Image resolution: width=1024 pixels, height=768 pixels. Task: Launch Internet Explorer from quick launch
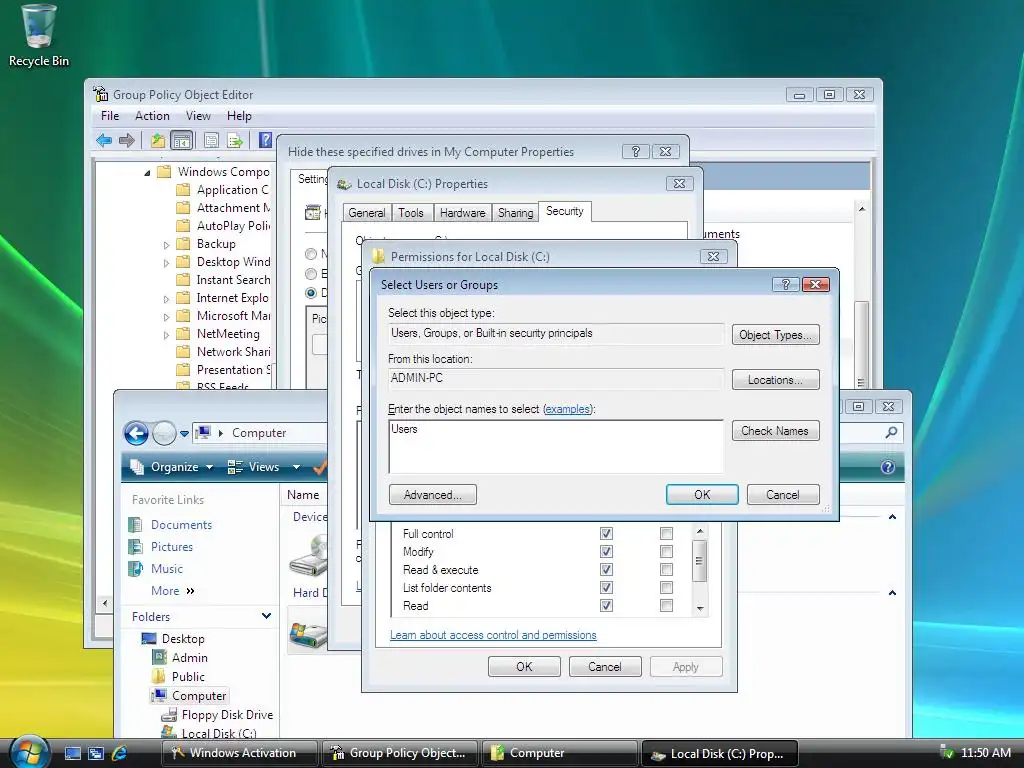click(120, 753)
